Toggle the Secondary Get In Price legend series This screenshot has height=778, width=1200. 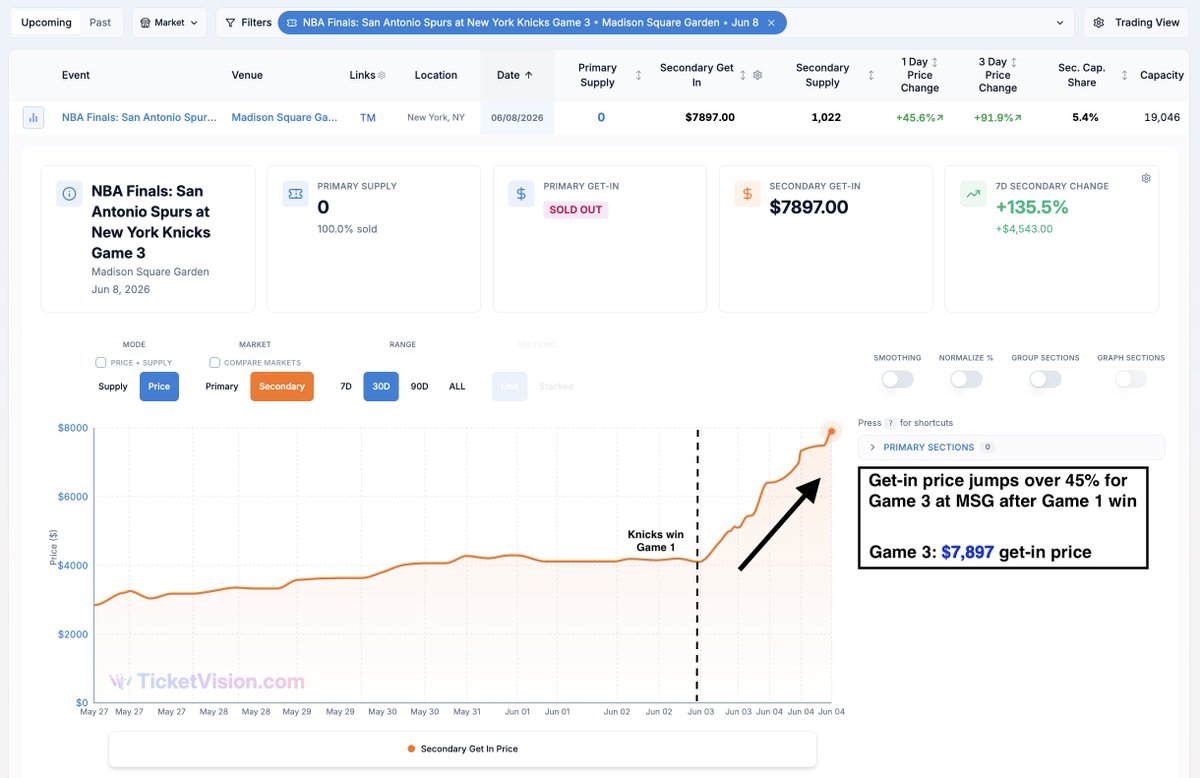(462, 748)
